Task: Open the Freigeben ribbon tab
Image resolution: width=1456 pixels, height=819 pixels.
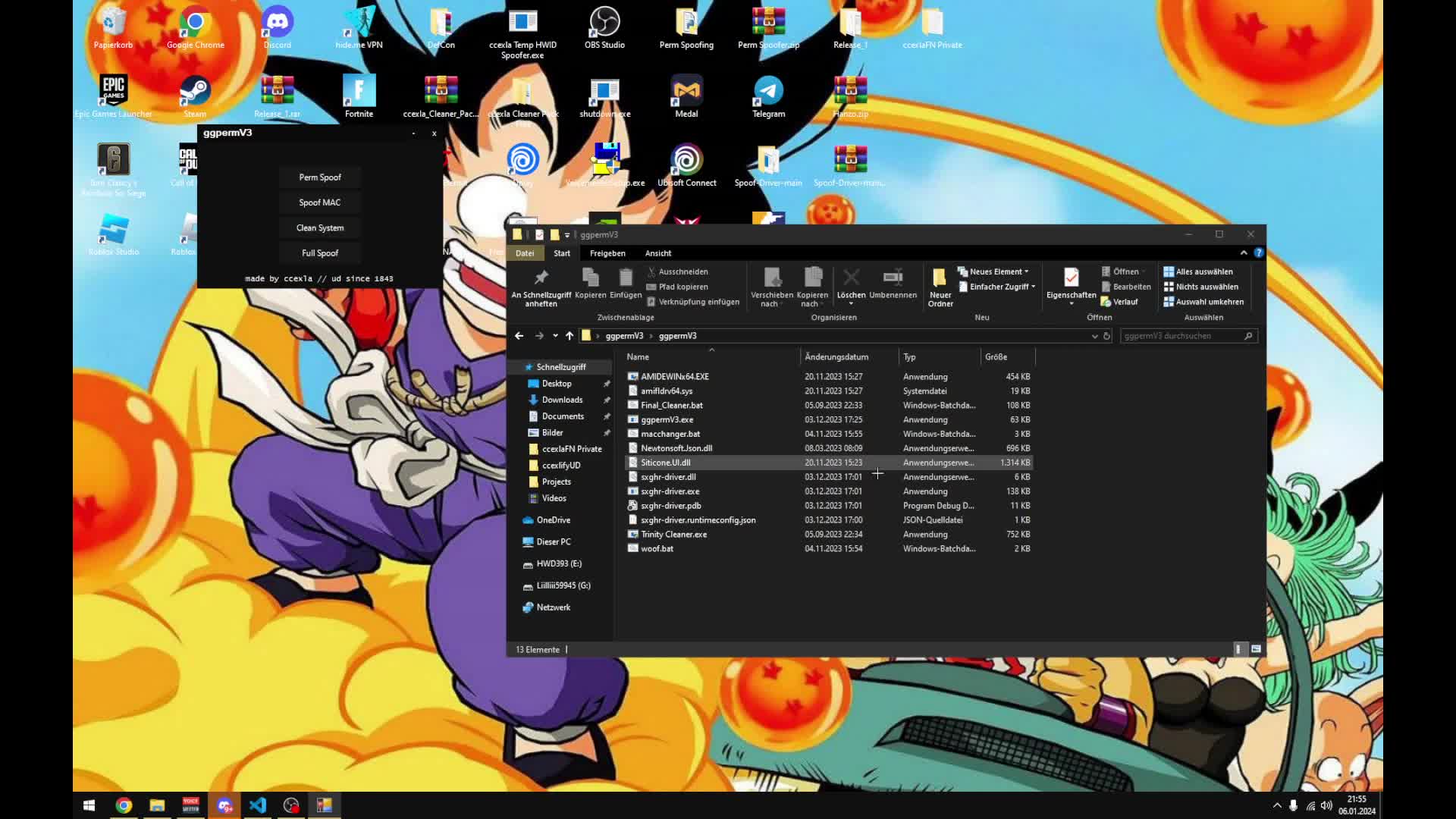Action: (607, 253)
